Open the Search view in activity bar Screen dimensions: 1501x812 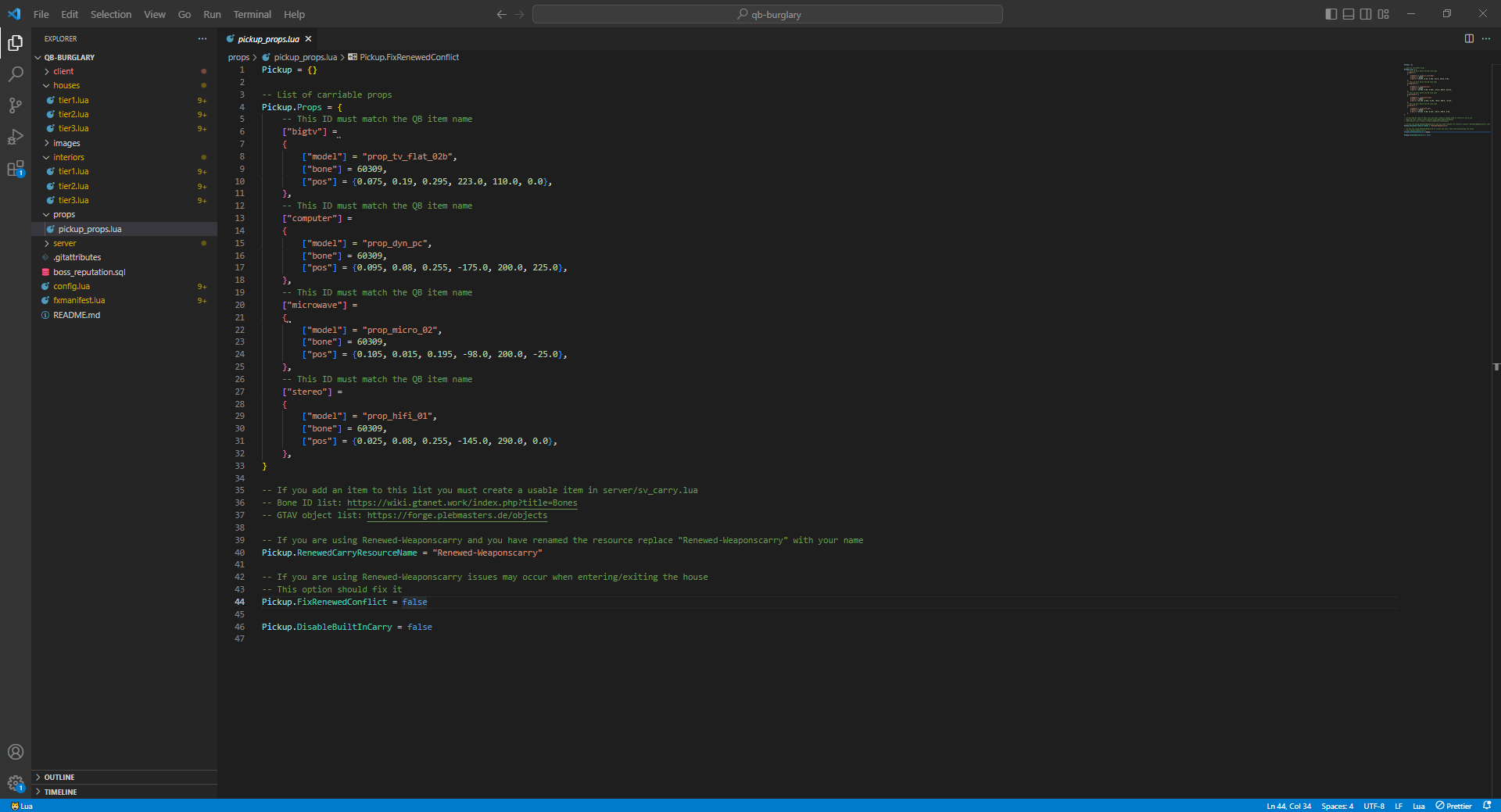point(16,74)
